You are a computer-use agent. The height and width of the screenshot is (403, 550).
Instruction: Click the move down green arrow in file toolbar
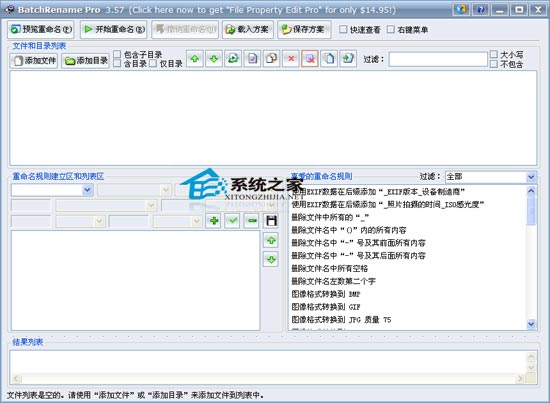point(214,59)
